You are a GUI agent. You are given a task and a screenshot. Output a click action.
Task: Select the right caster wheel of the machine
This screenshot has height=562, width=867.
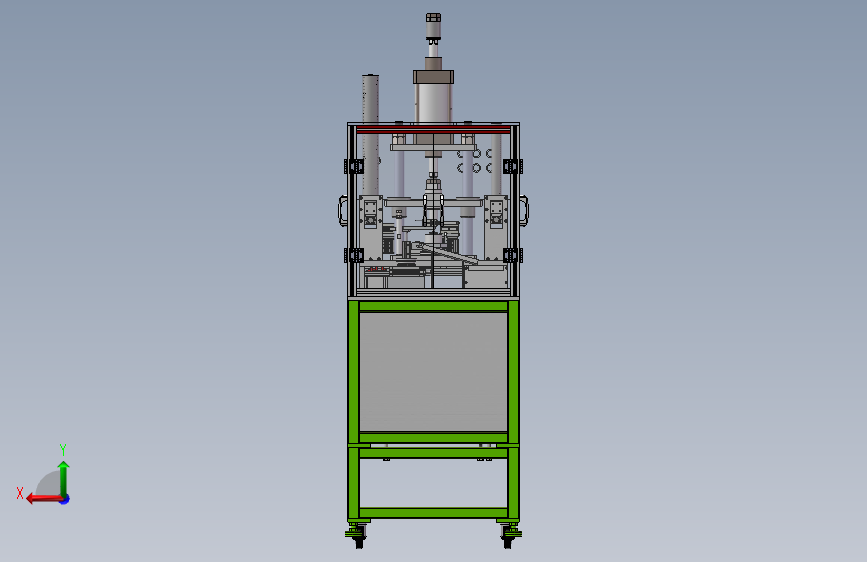[509, 537]
